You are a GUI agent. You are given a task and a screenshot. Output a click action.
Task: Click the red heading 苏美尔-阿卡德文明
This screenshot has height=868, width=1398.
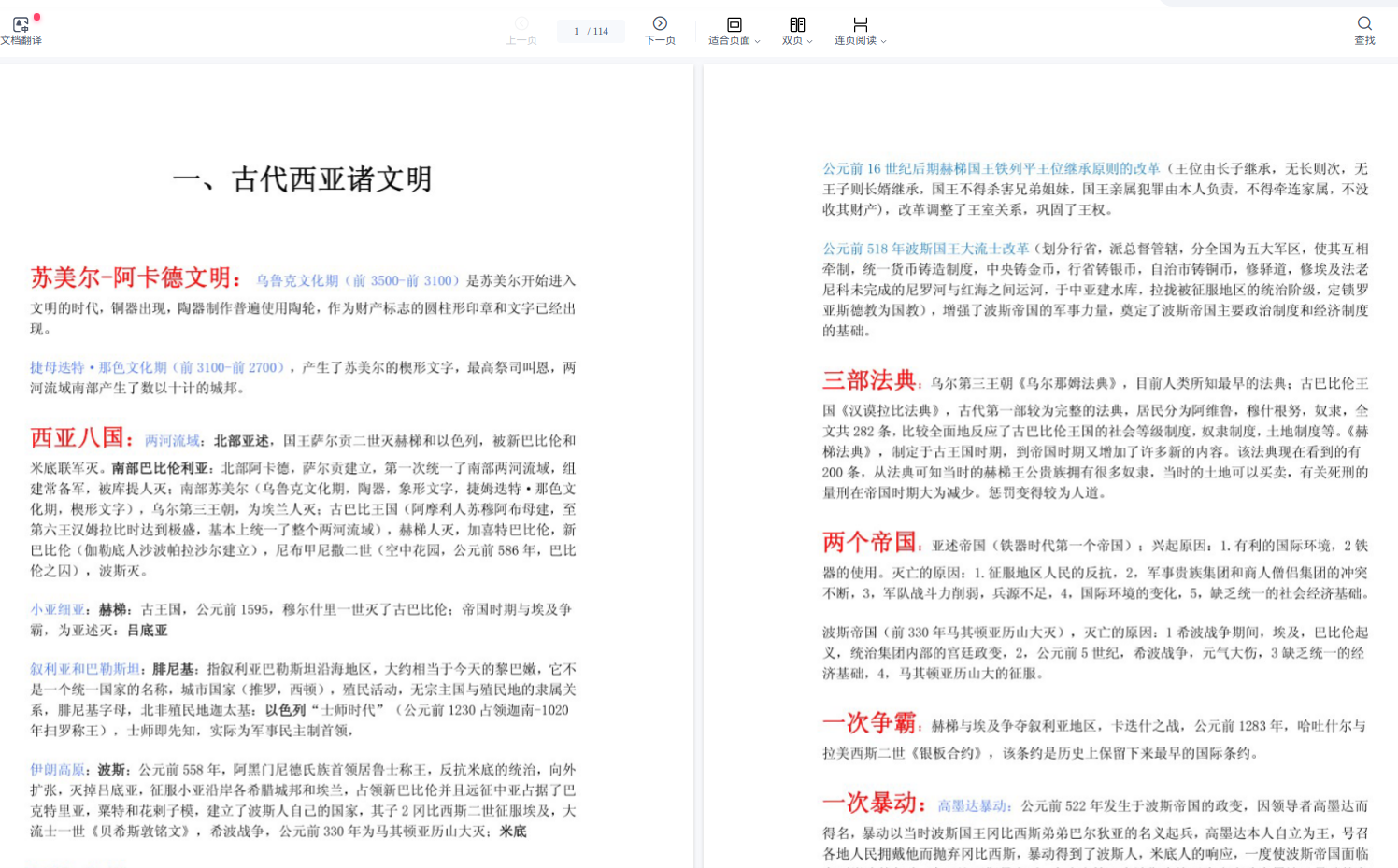click(x=131, y=277)
